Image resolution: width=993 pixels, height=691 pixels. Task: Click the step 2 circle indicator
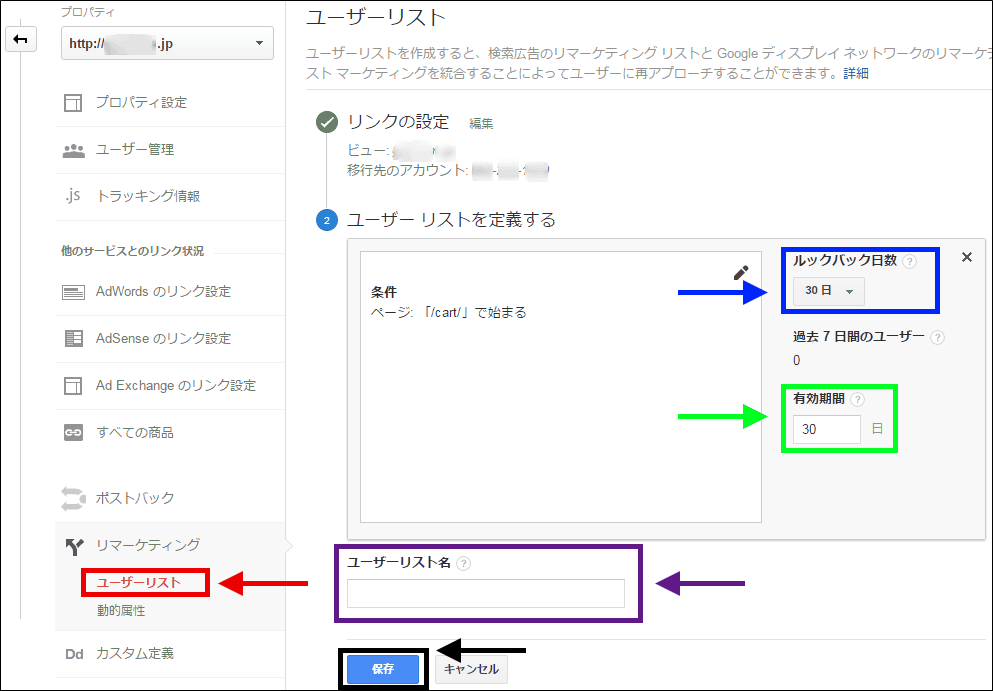[327, 220]
